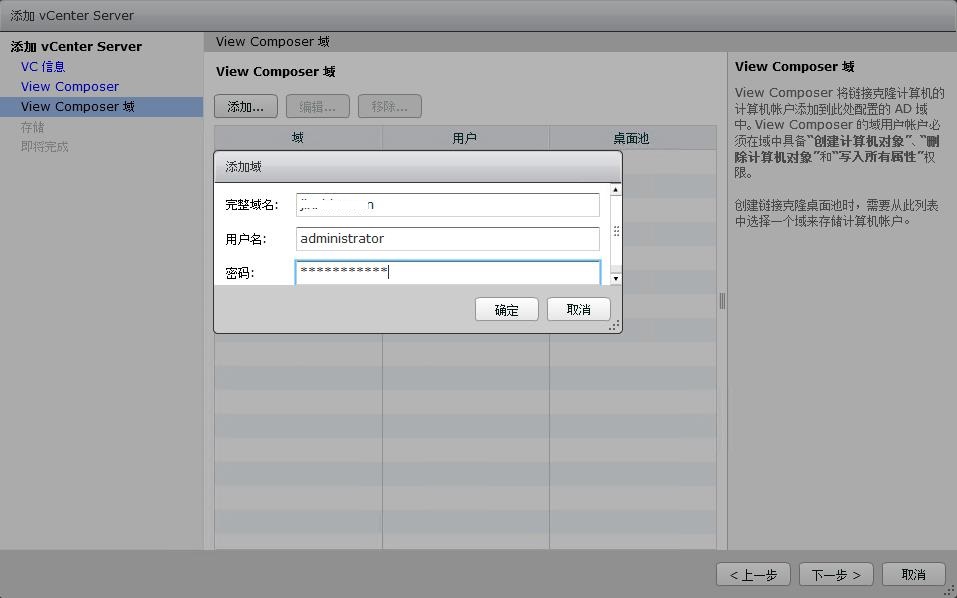Click 取消 at the bottom right of wizard
This screenshot has width=957, height=598.
pos(913,574)
